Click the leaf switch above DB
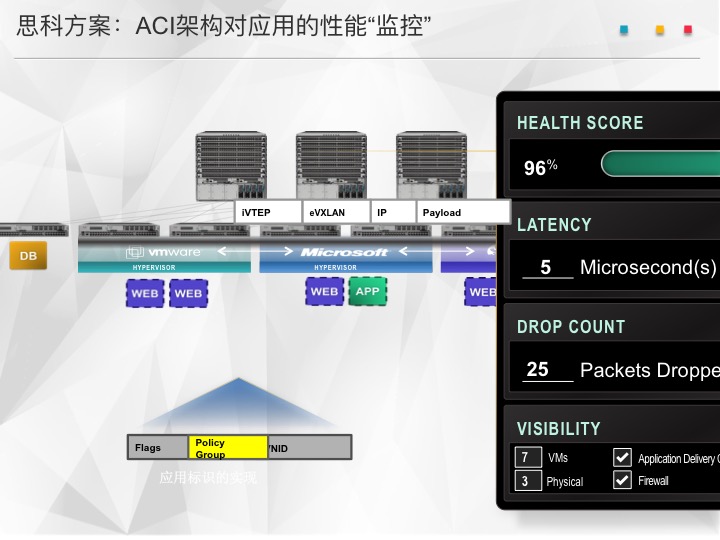This screenshot has height=540, width=720. [x=34, y=230]
